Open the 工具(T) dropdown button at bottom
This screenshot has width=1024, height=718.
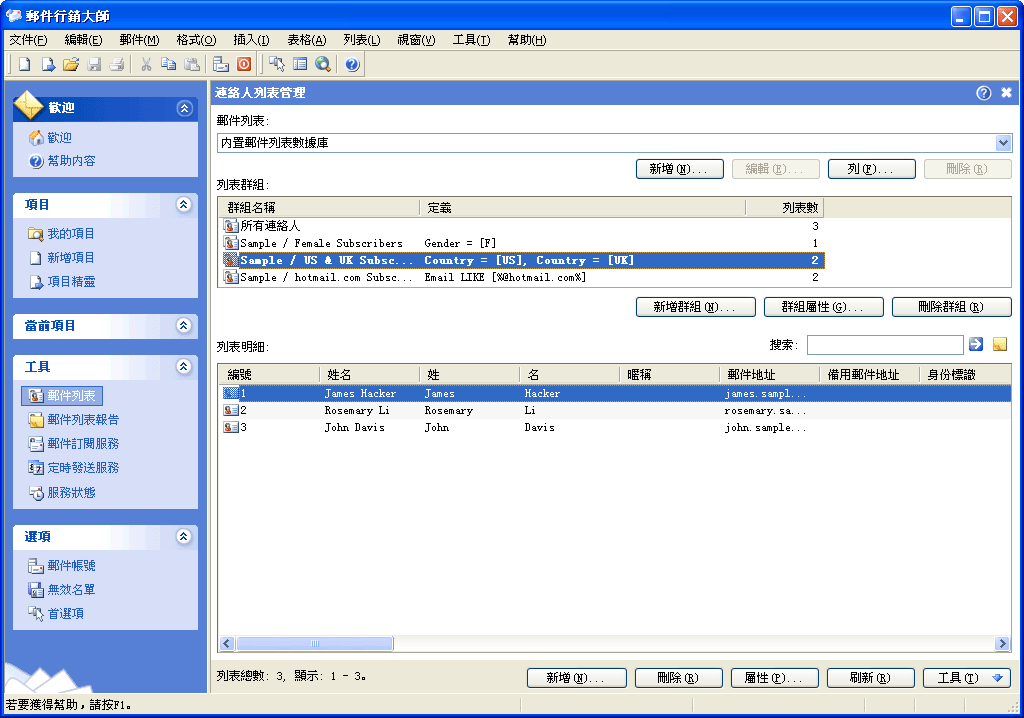click(x=966, y=678)
